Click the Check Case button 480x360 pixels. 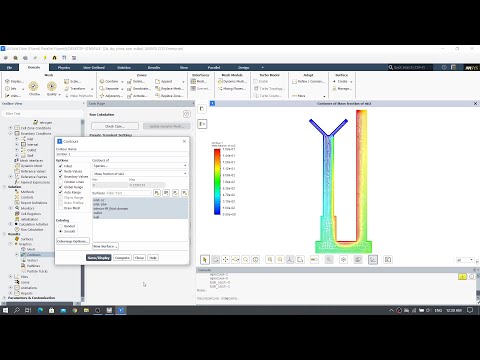pyautogui.click(x=115, y=126)
